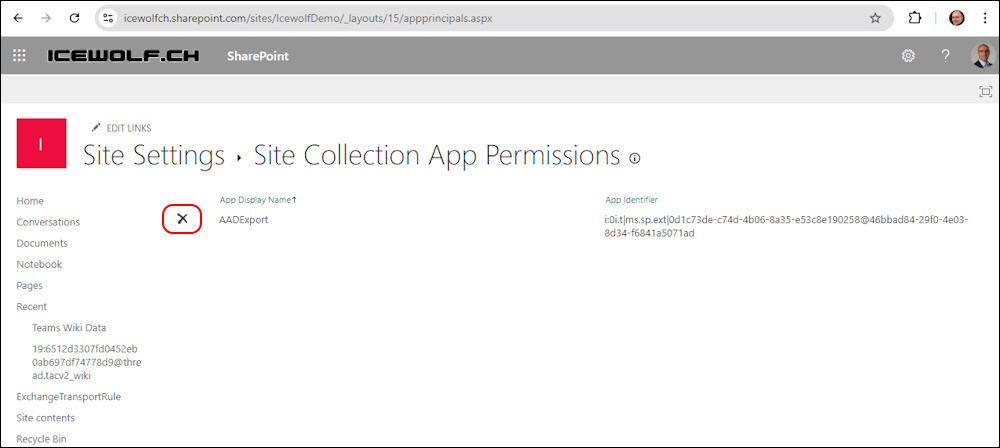Toggle focus on content mode icon
This screenshot has width=1000, height=448.
coord(985,91)
